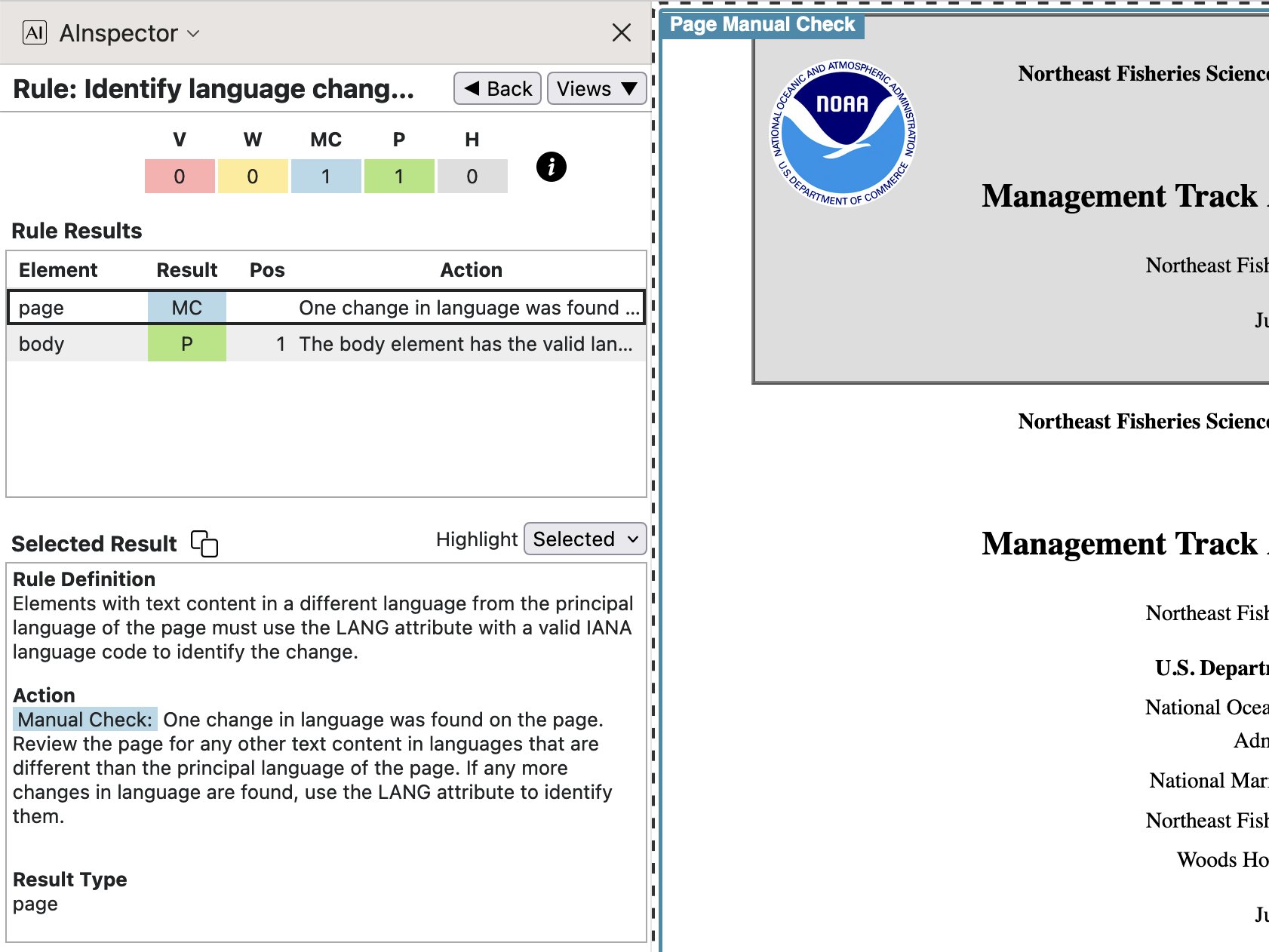Click the Result column header

[186, 270]
